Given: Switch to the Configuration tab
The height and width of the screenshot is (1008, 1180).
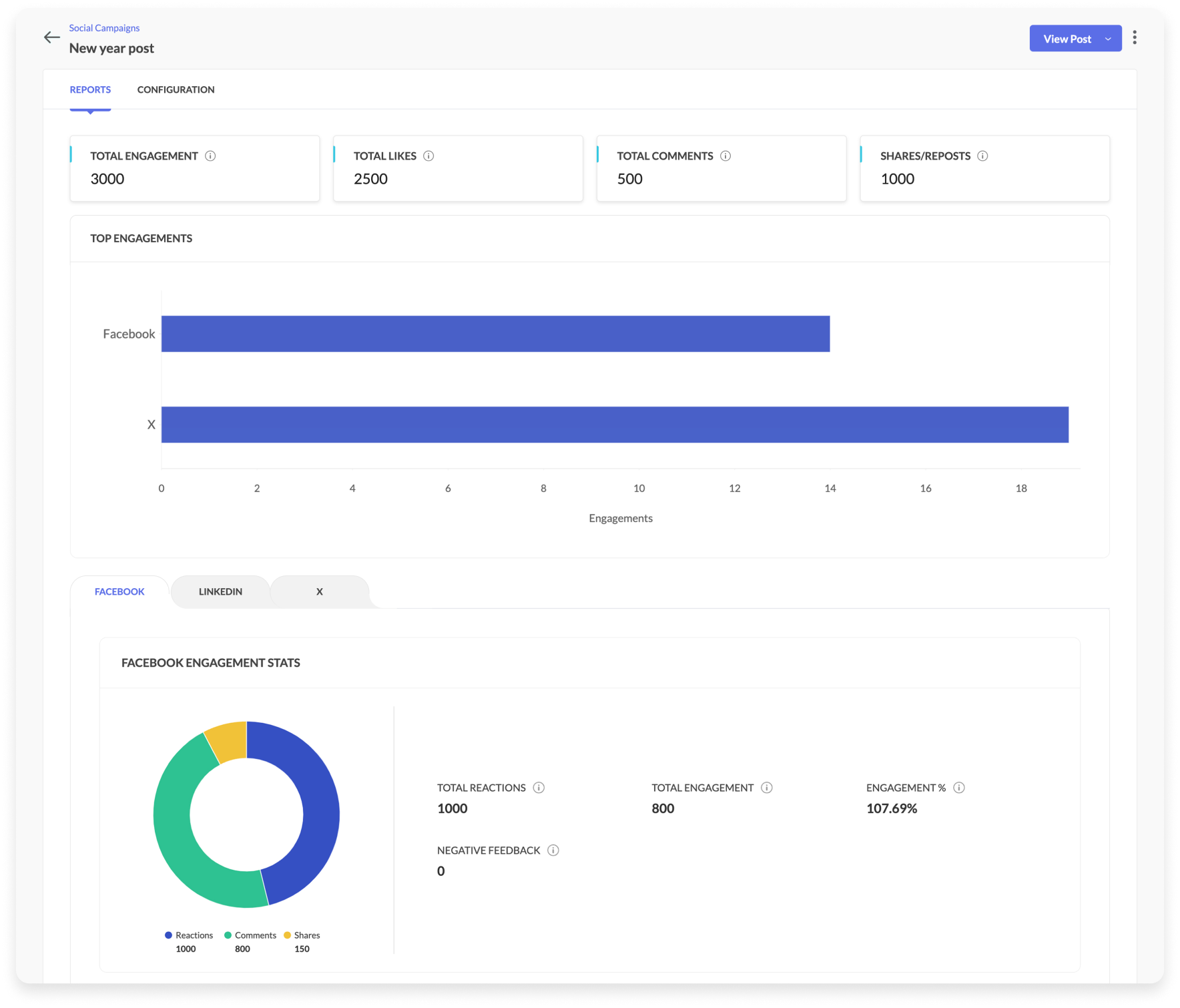Looking at the screenshot, I should [x=176, y=89].
